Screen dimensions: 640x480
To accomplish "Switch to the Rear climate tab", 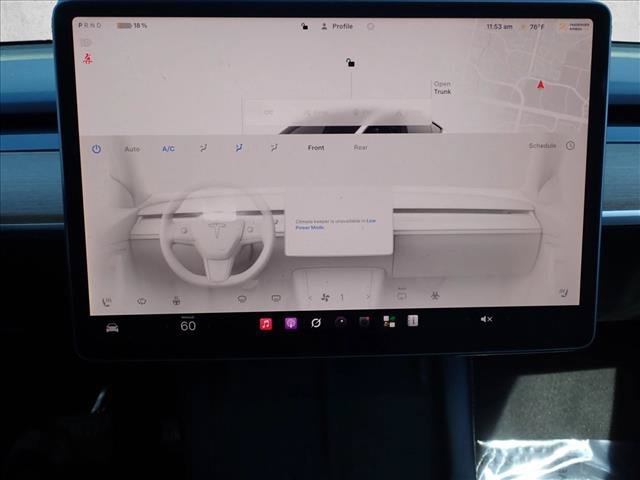I will (360, 147).
